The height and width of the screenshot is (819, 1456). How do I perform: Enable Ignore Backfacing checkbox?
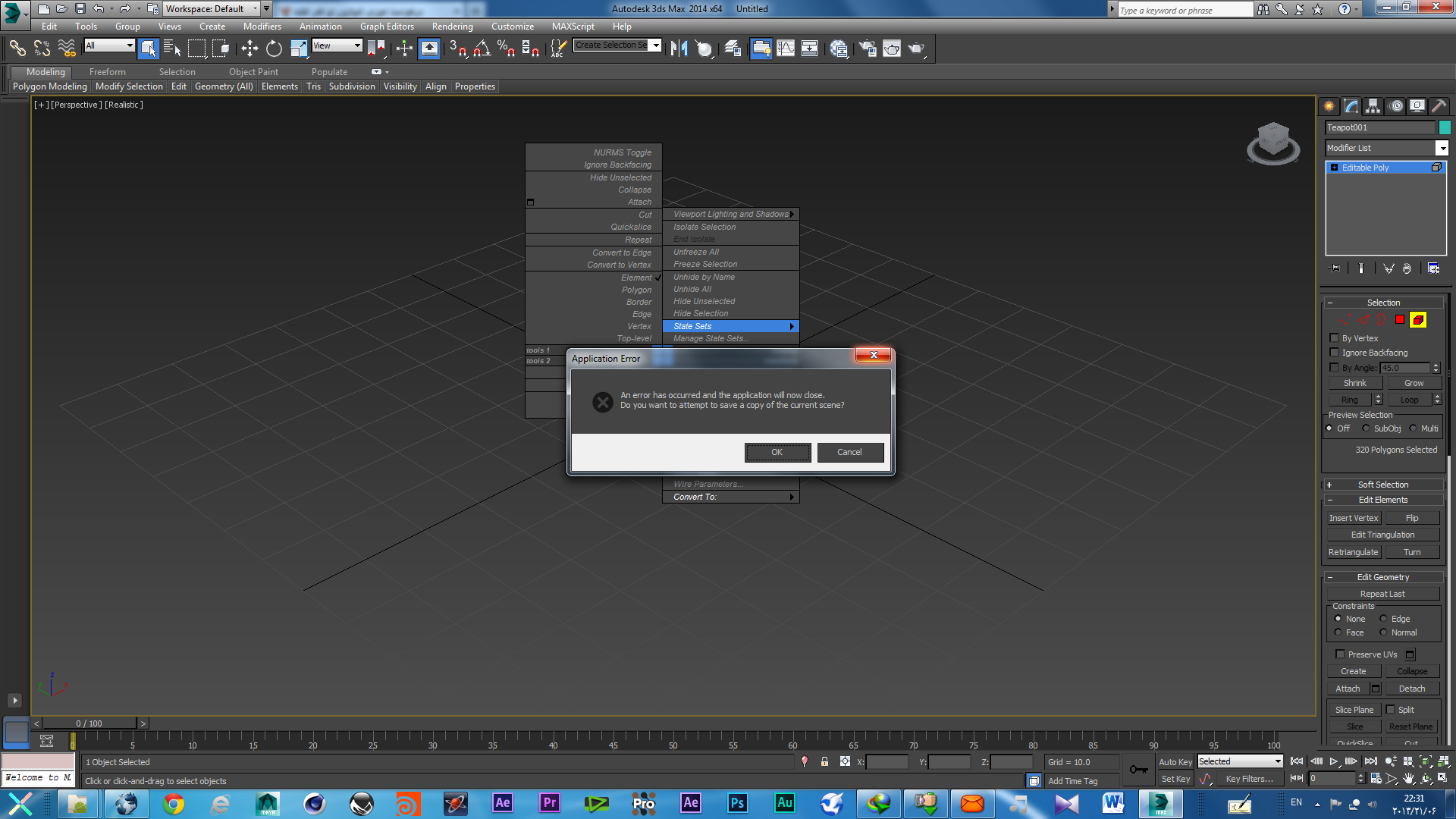coord(1334,352)
